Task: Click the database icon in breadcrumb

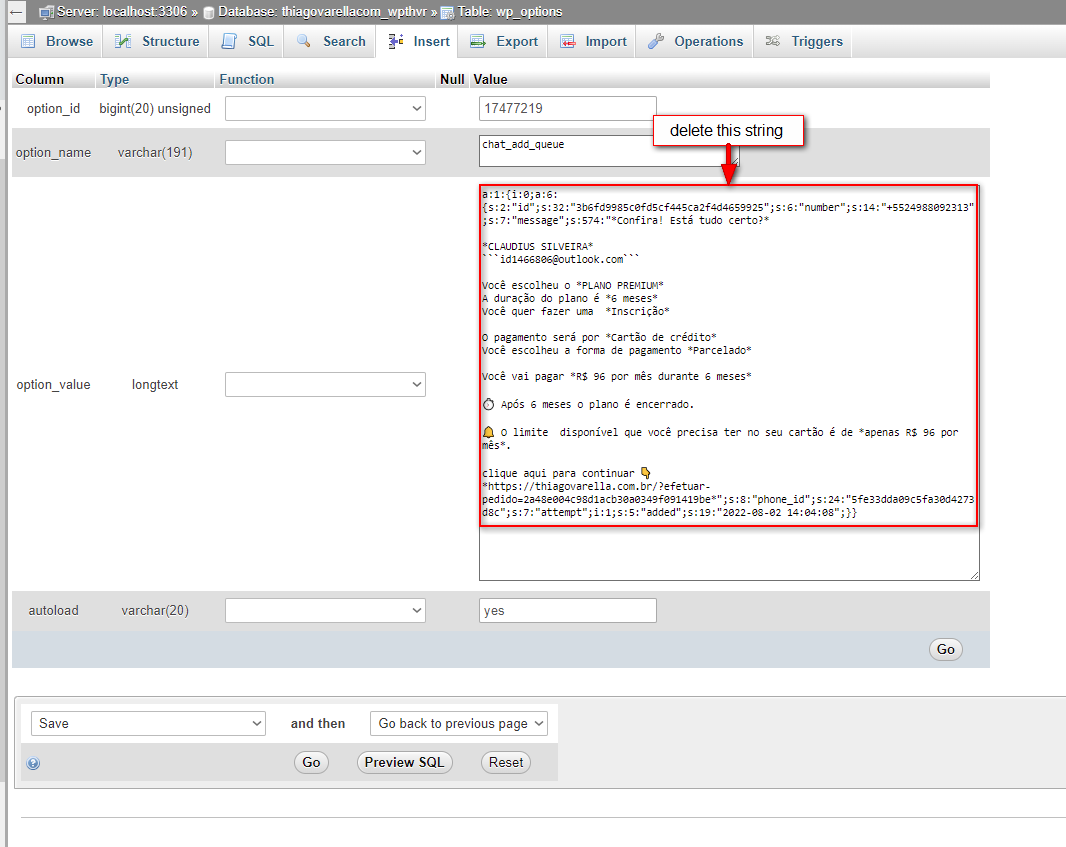Action: 209,12
